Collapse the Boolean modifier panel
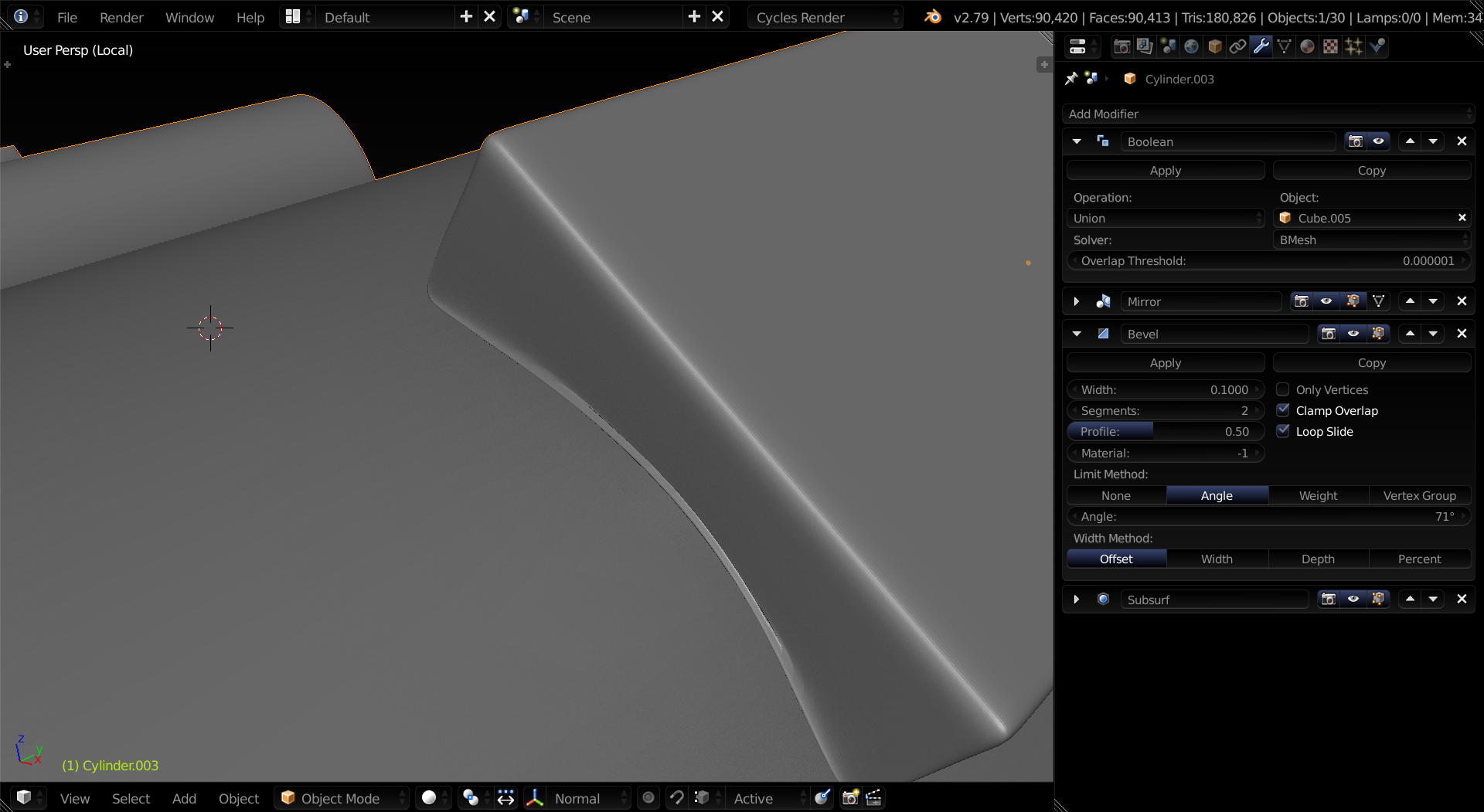Viewport: 1484px width, 812px height. point(1077,141)
